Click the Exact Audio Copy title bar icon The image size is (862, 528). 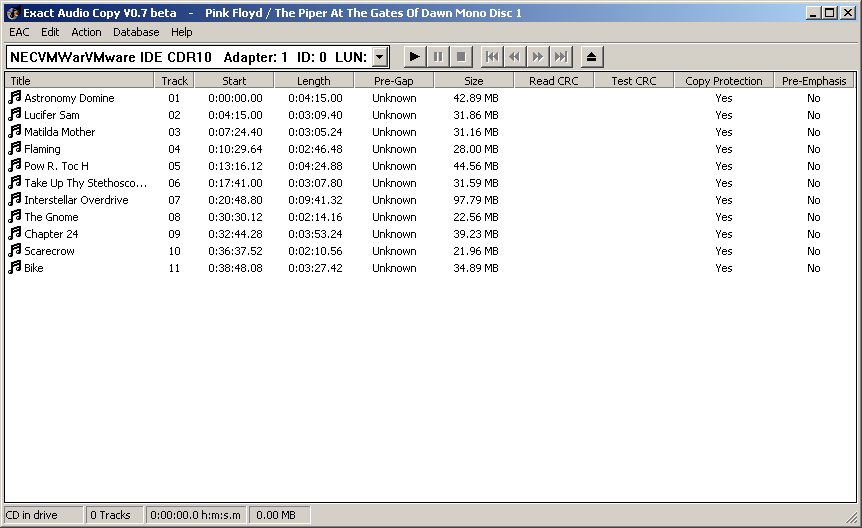[13, 13]
